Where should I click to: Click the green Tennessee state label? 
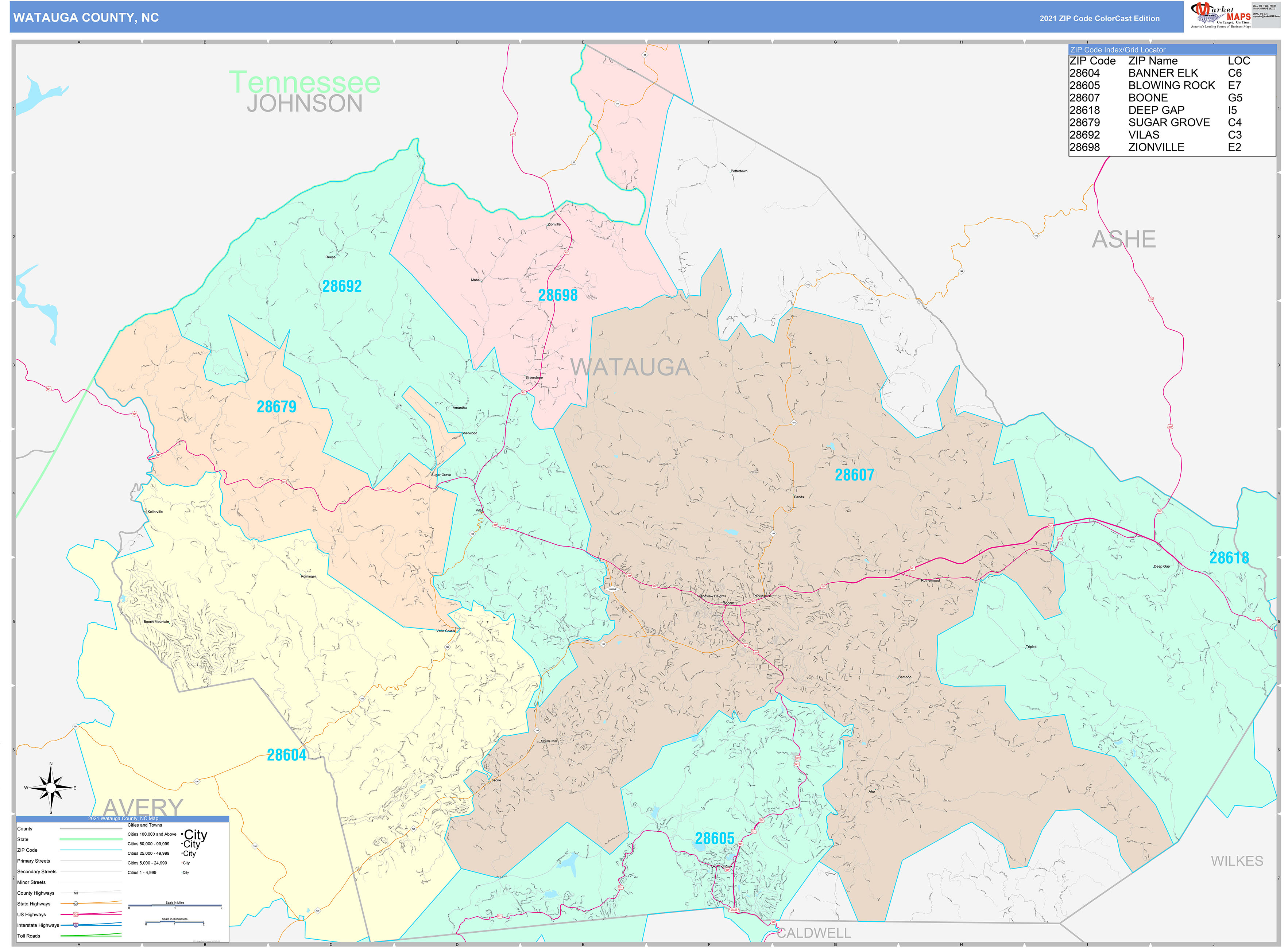pos(304,82)
